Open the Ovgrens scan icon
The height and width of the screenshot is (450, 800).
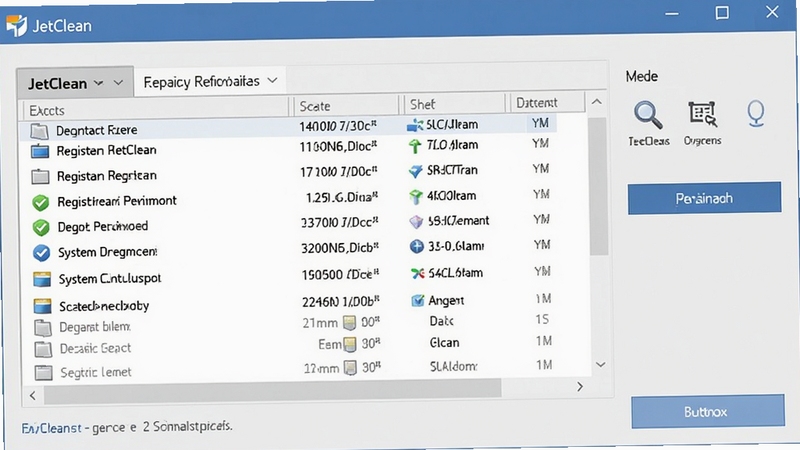click(x=703, y=114)
